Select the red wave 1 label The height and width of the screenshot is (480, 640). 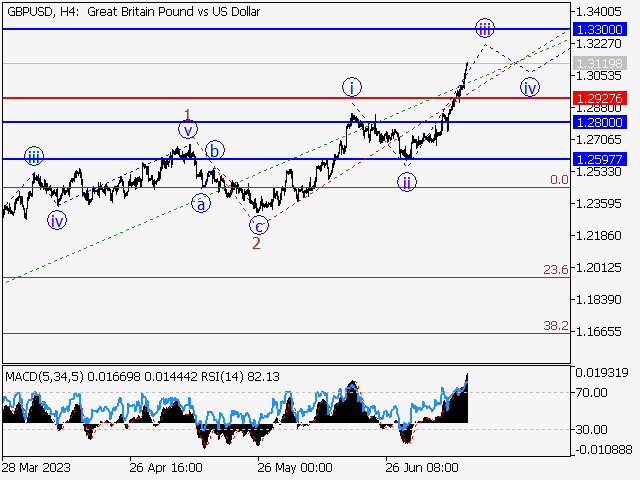point(187,115)
